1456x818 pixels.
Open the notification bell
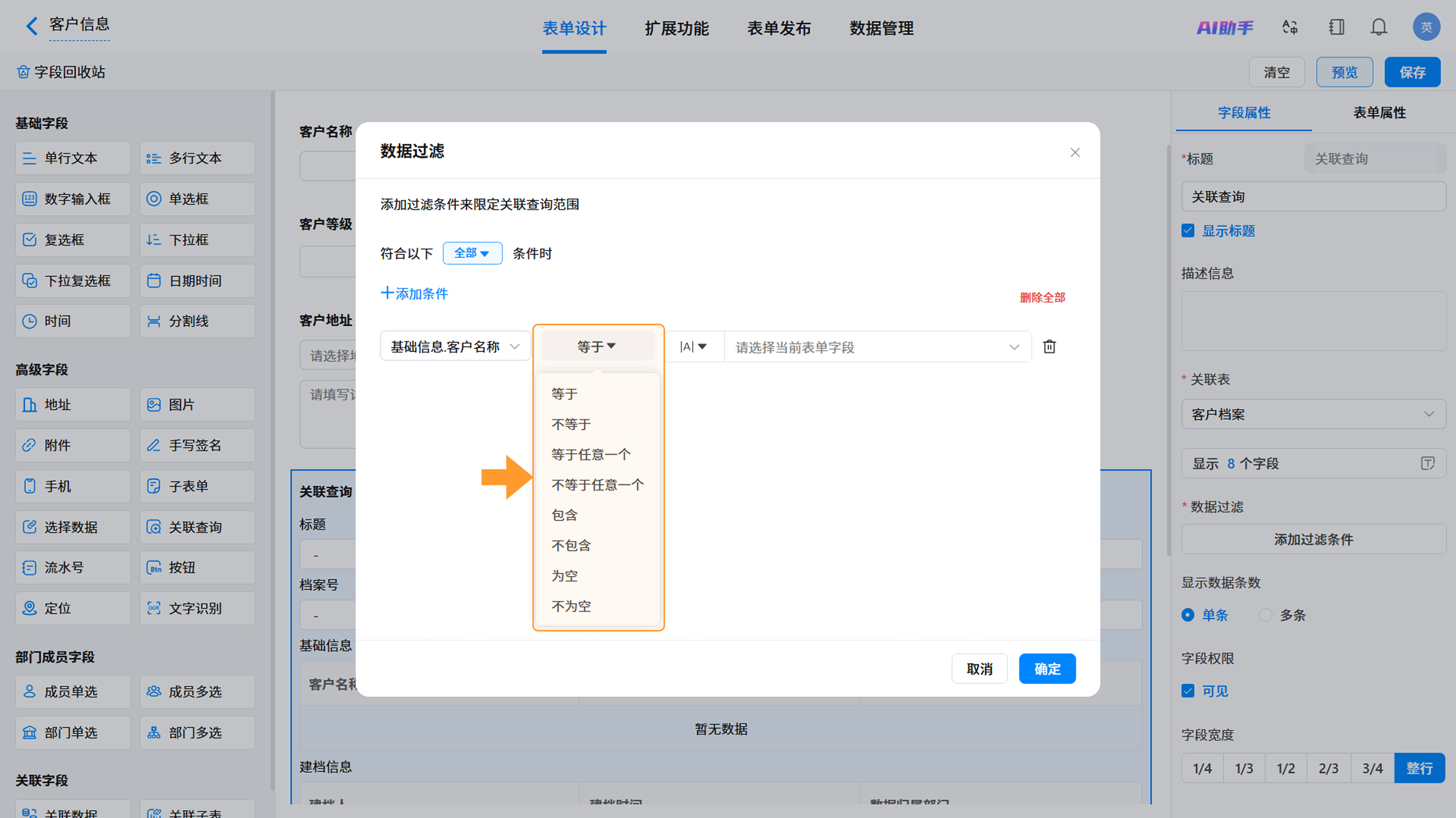pyautogui.click(x=1379, y=27)
